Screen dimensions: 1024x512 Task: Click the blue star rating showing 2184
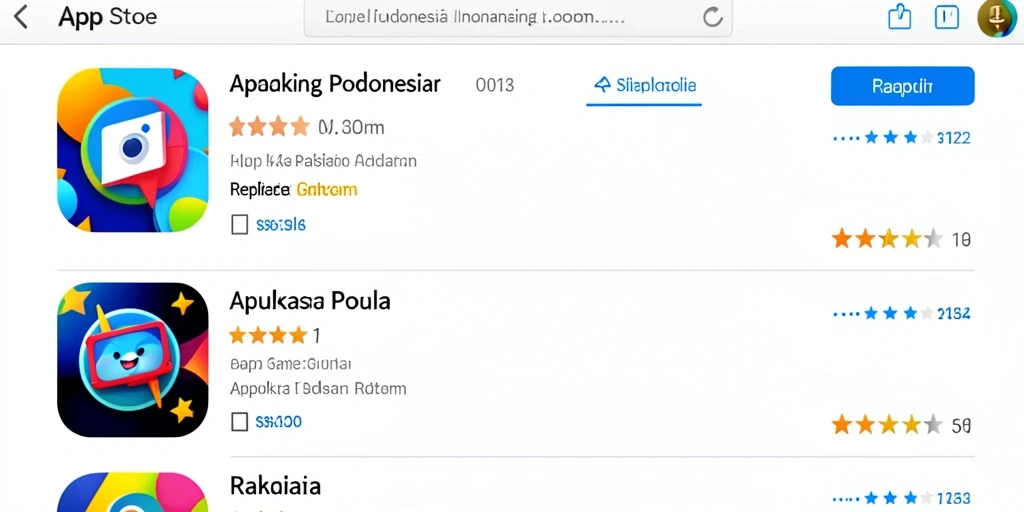point(902,314)
